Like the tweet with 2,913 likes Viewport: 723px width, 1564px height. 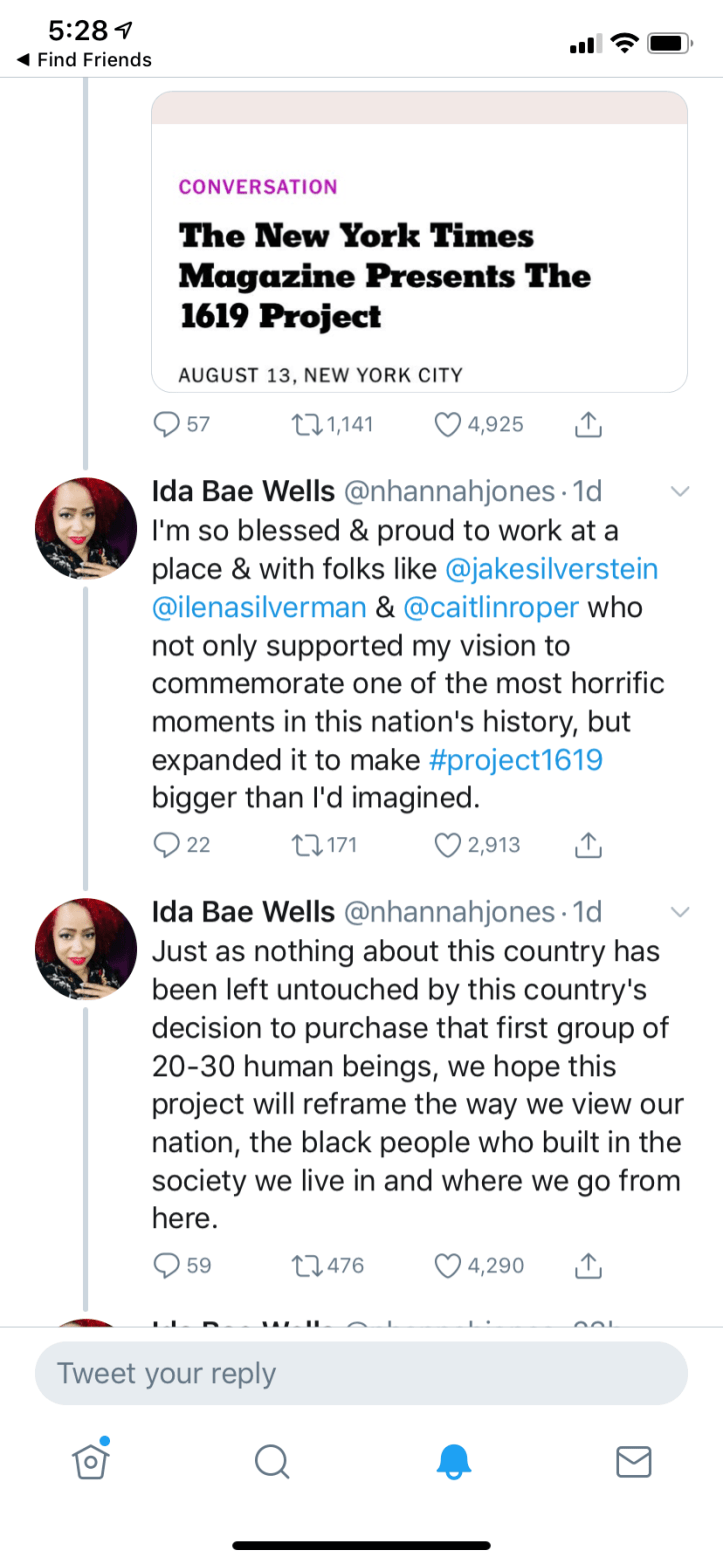pos(449,844)
